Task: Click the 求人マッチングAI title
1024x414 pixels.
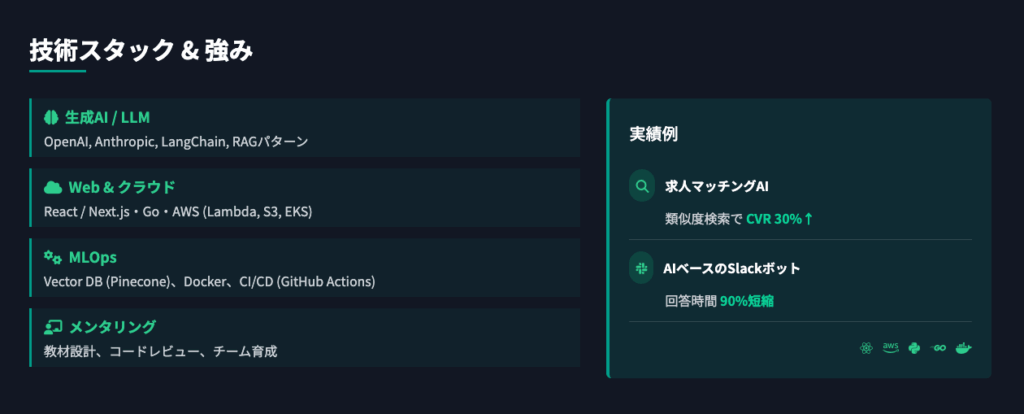Action: click(x=716, y=186)
